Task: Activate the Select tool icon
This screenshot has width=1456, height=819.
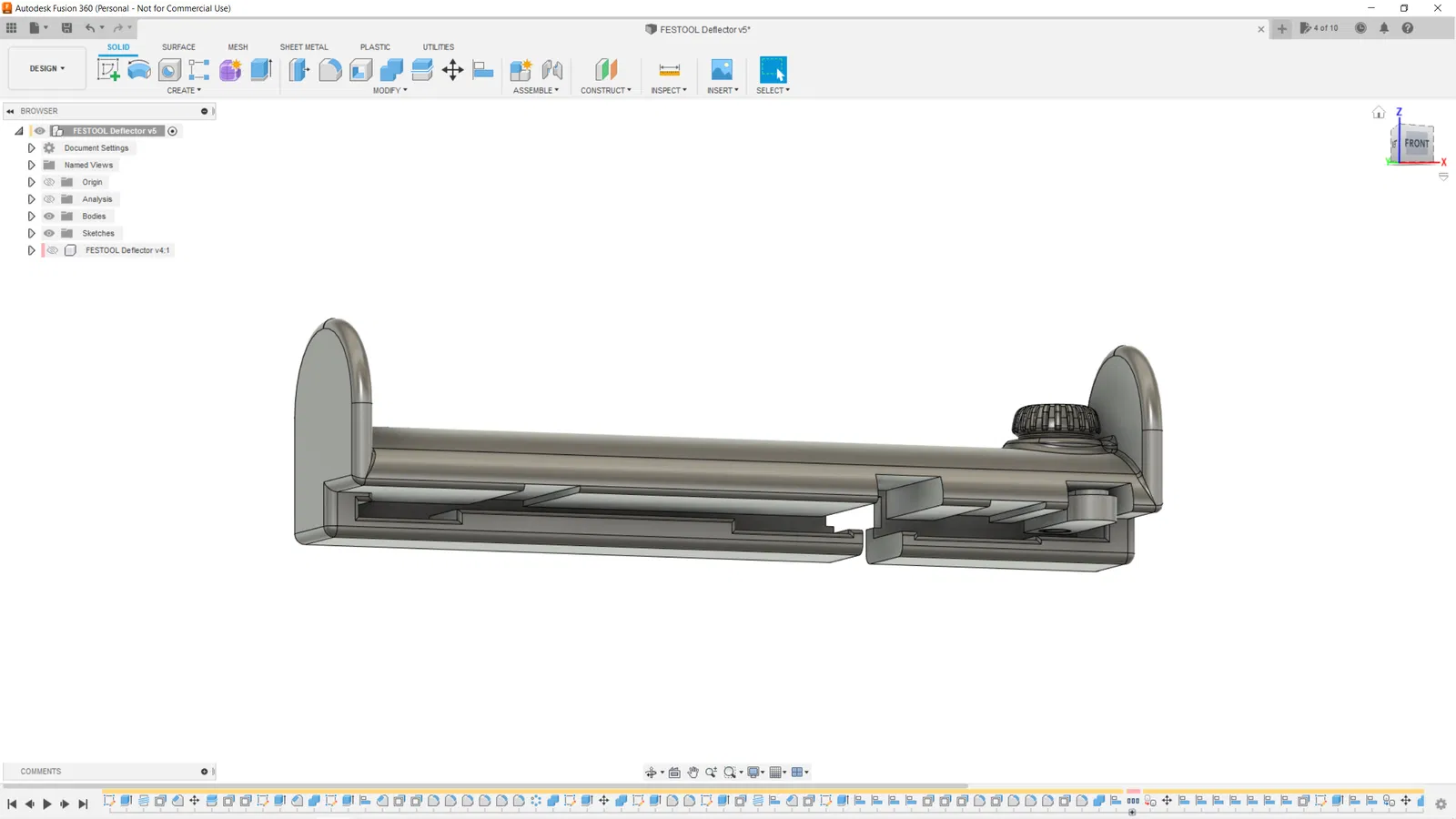Action: [x=773, y=70]
